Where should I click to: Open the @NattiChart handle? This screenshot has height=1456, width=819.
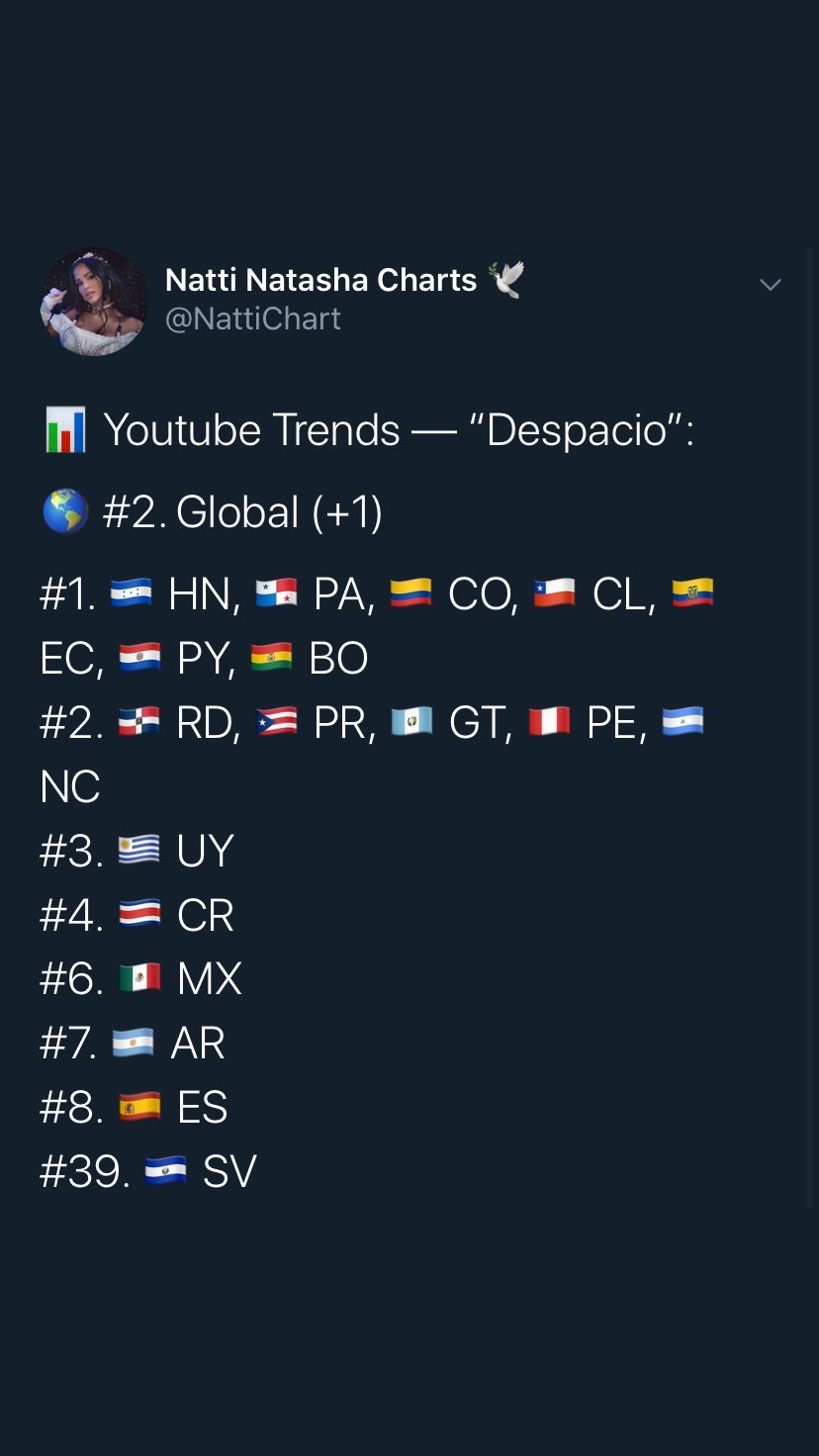point(253,318)
